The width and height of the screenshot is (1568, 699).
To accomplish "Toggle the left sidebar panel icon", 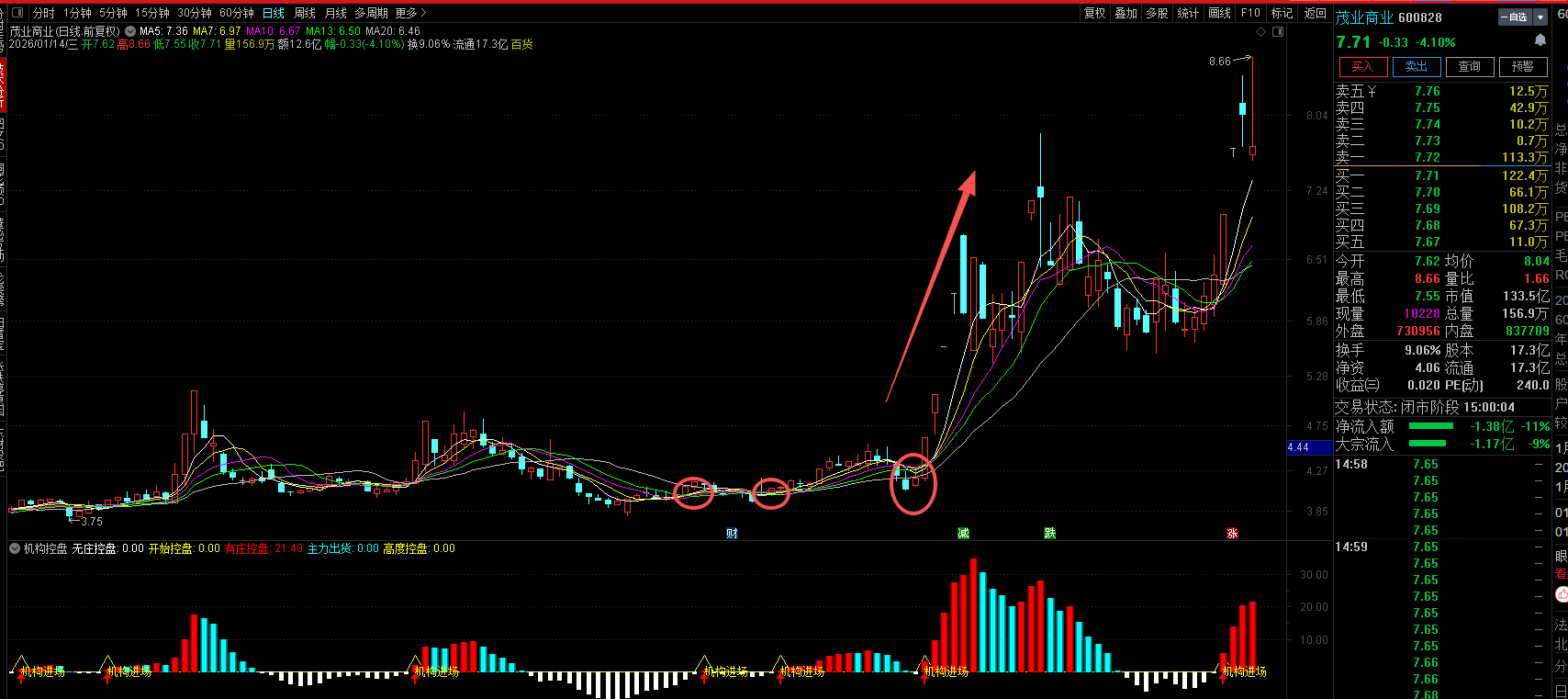I will (17, 13).
